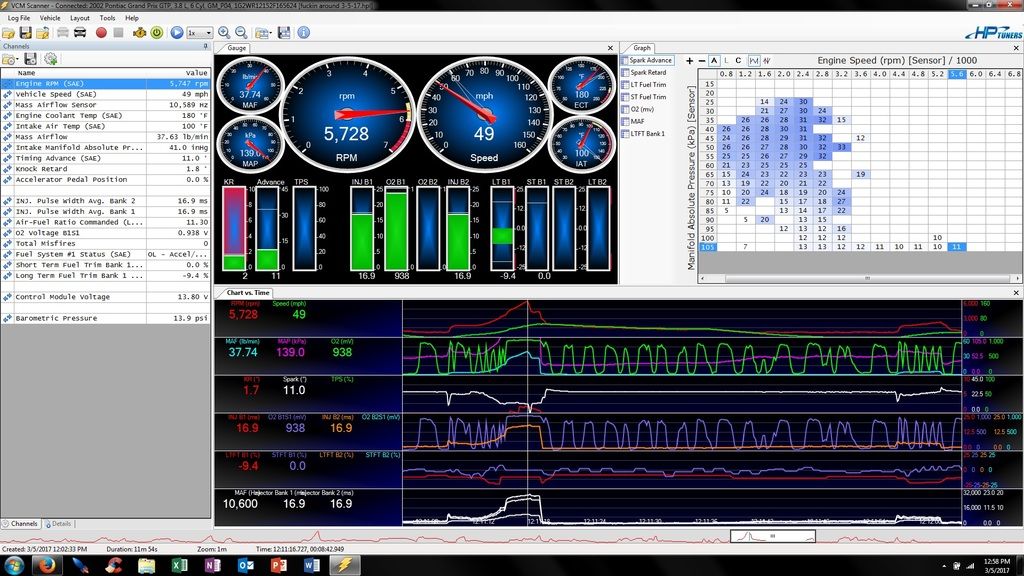
Task: Select the Vehicle Speed (SAE) channel
Action: pyautogui.click(x=105, y=94)
